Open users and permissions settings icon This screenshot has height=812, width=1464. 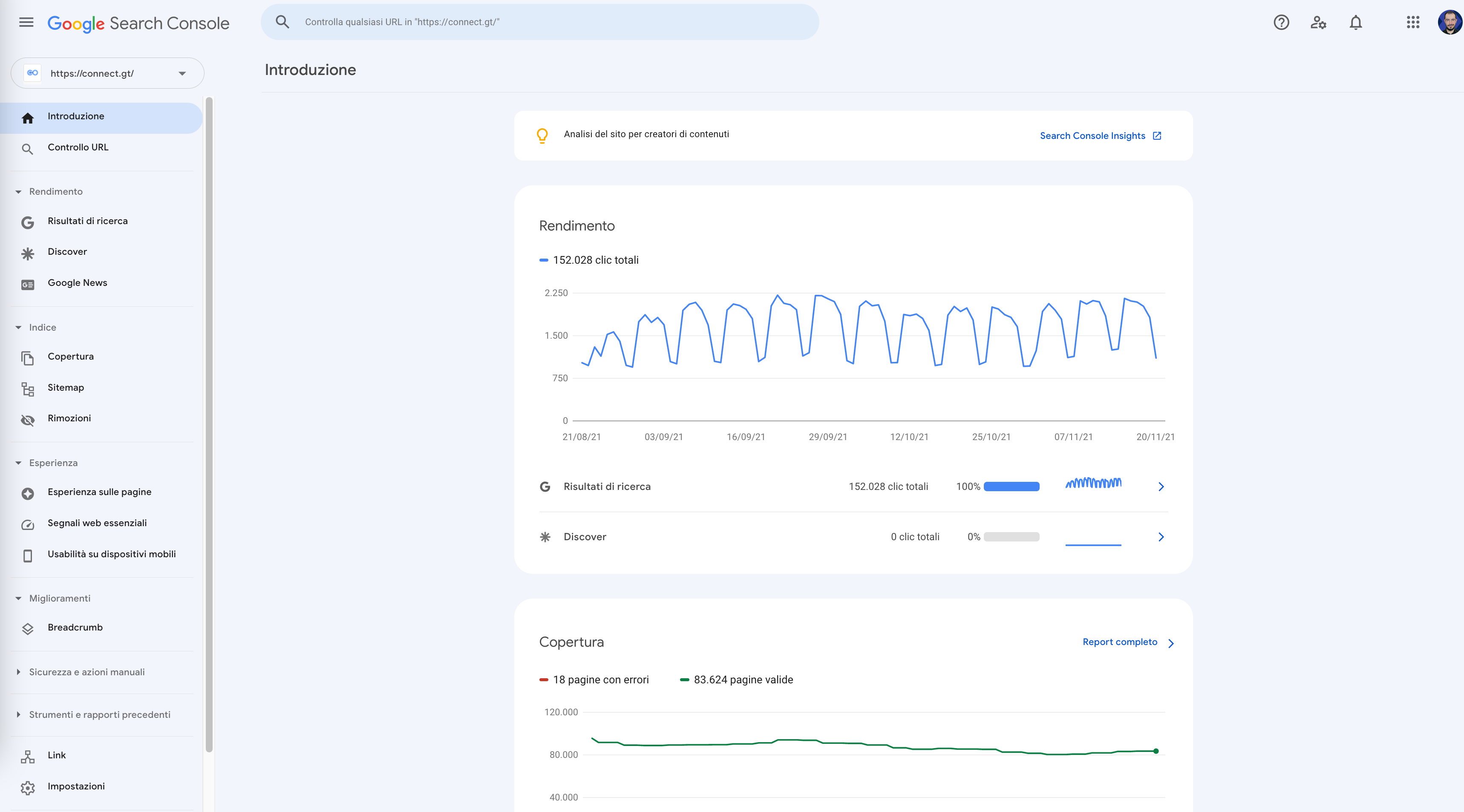point(1319,23)
